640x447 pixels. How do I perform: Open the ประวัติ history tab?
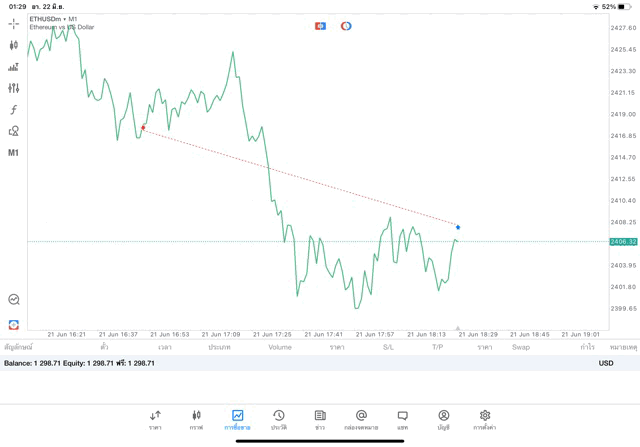pyautogui.click(x=279, y=420)
